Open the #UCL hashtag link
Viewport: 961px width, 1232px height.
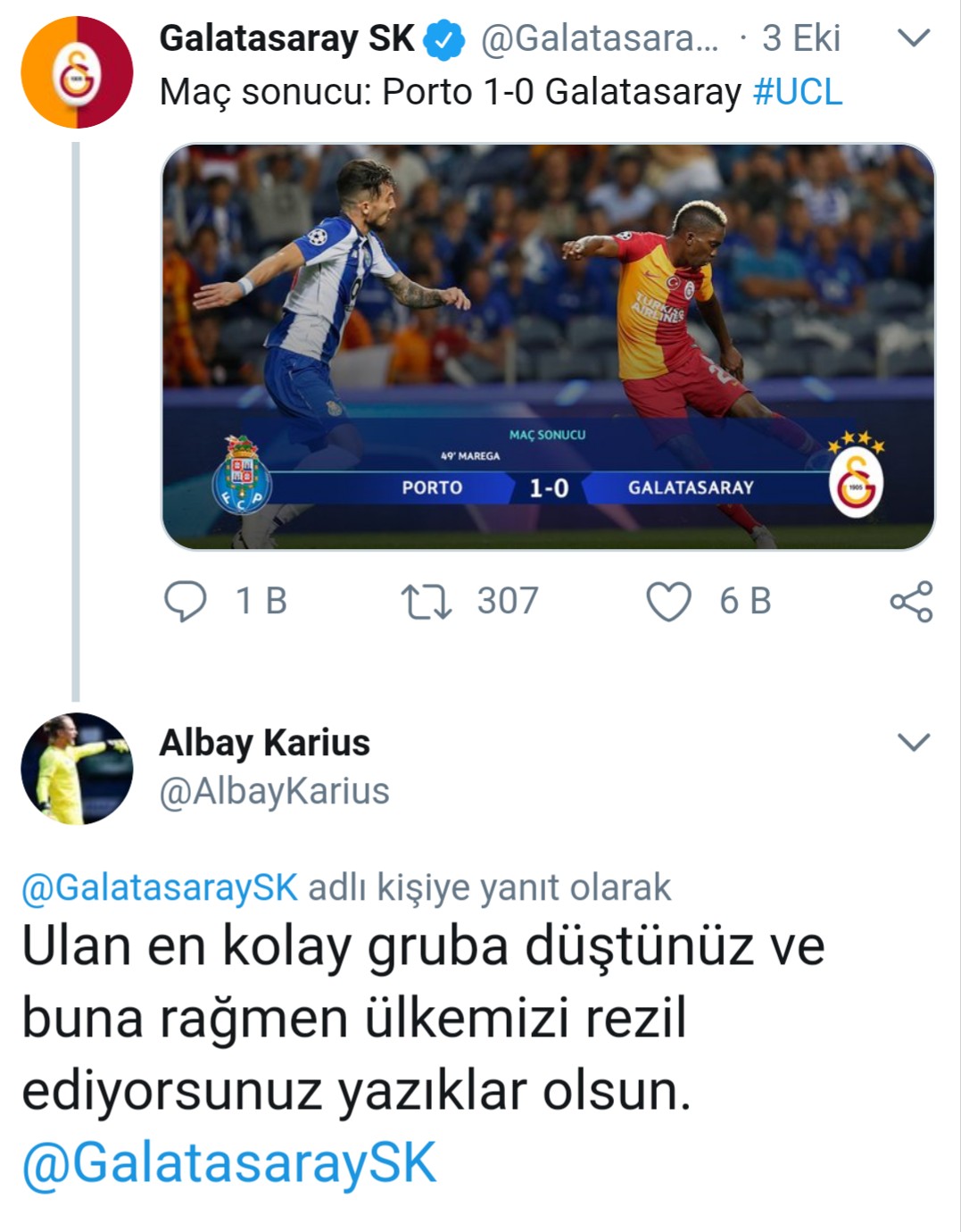[798, 93]
